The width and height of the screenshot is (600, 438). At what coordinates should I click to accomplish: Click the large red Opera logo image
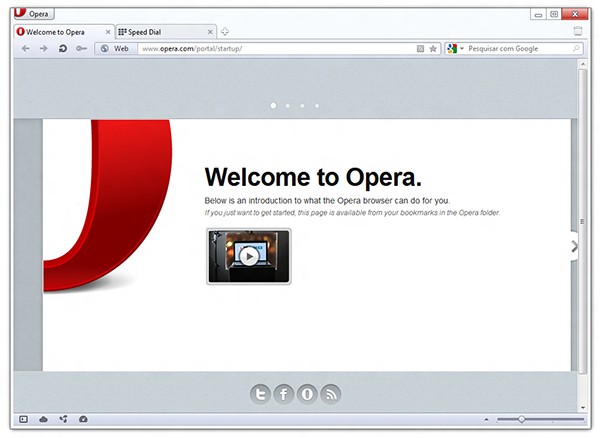coord(108,206)
